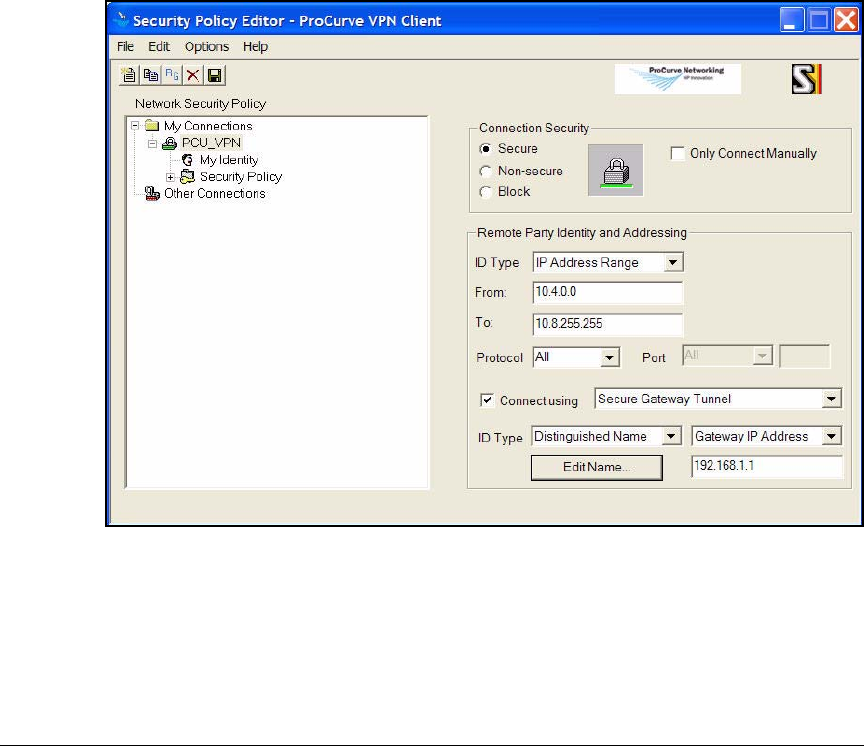Click the My Connections folder icon

click(x=152, y=126)
